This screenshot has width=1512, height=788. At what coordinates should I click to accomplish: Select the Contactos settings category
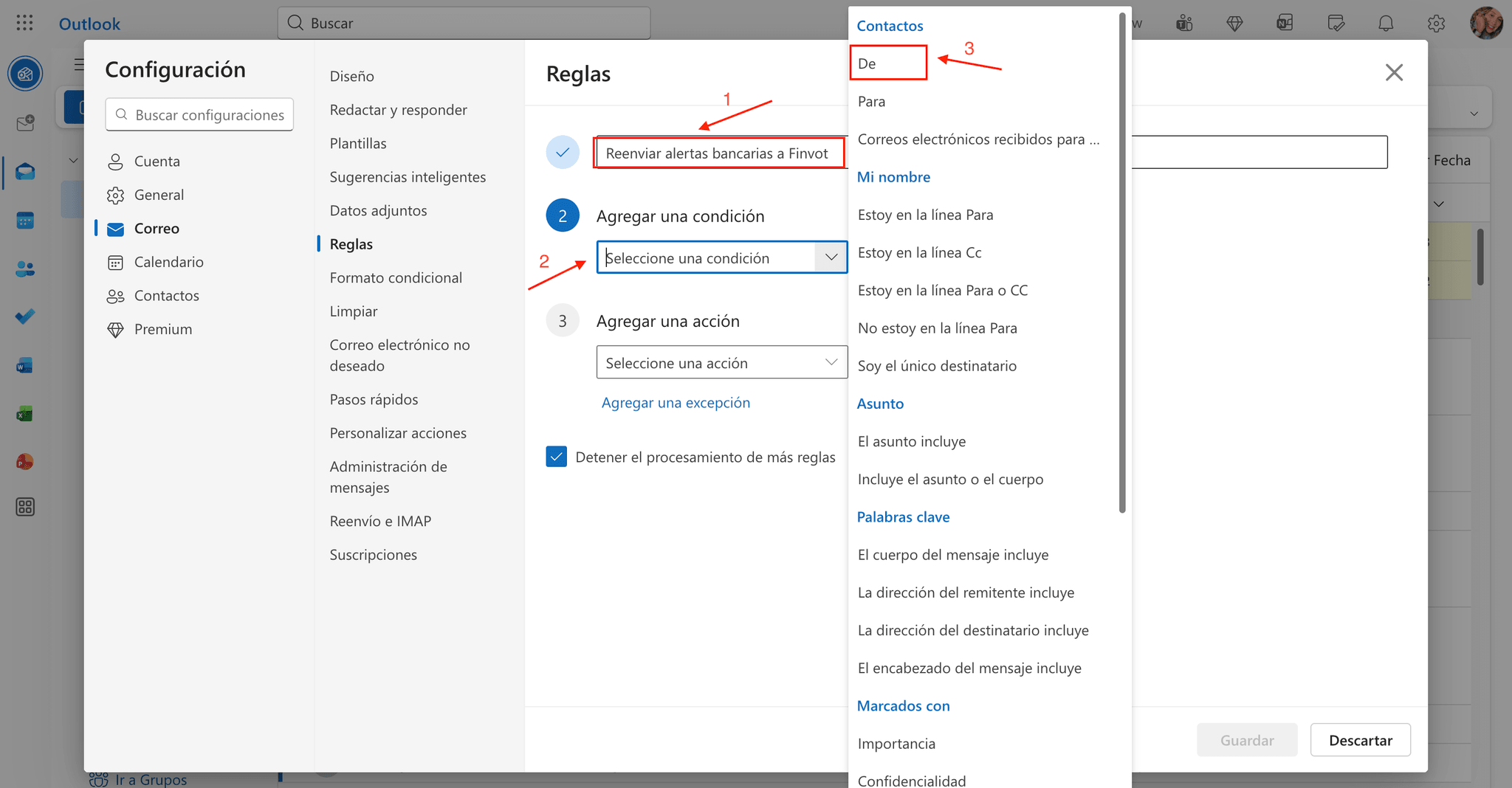tap(166, 295)
